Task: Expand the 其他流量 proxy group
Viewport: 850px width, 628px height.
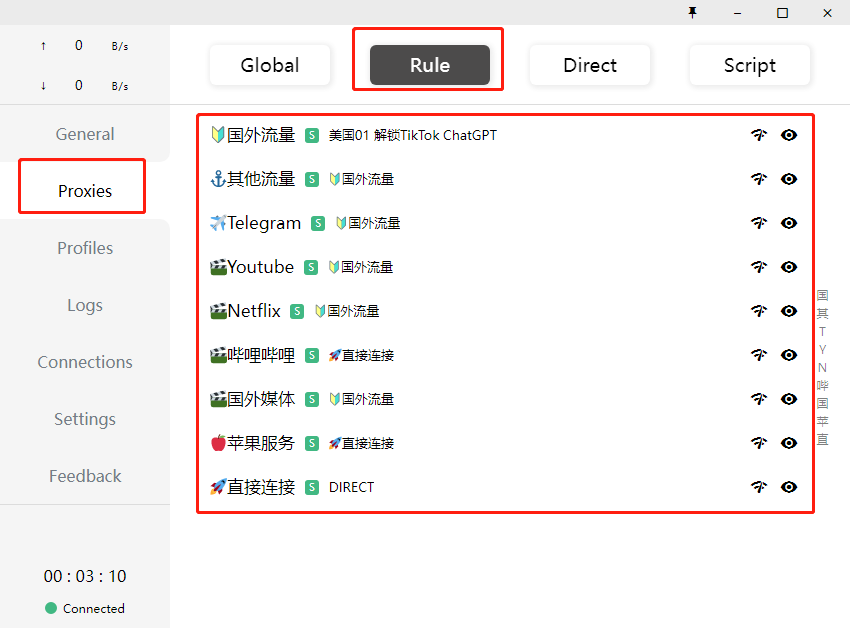Action: click(x=504, y=179)
